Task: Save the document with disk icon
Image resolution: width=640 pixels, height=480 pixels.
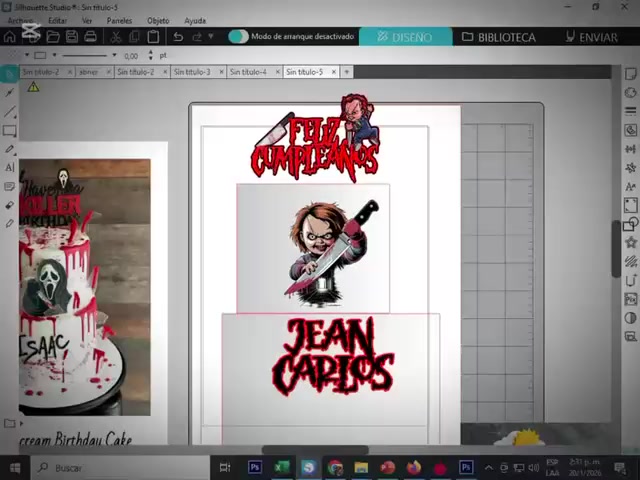Action: pos(72,37)
